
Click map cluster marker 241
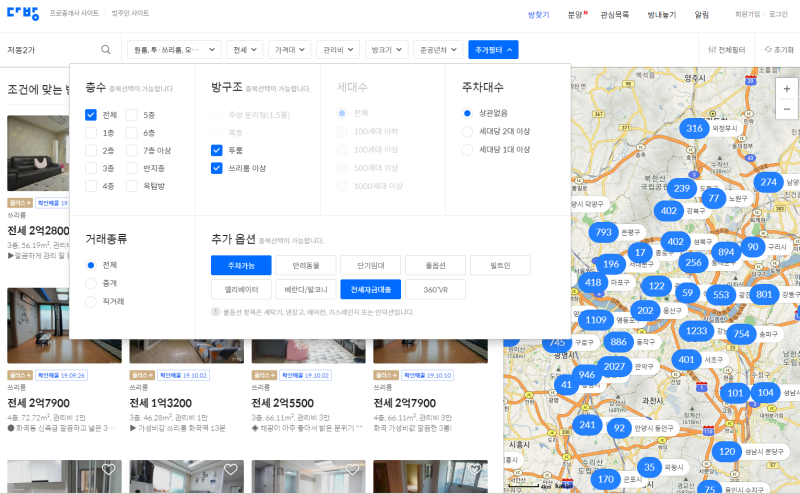587,425
